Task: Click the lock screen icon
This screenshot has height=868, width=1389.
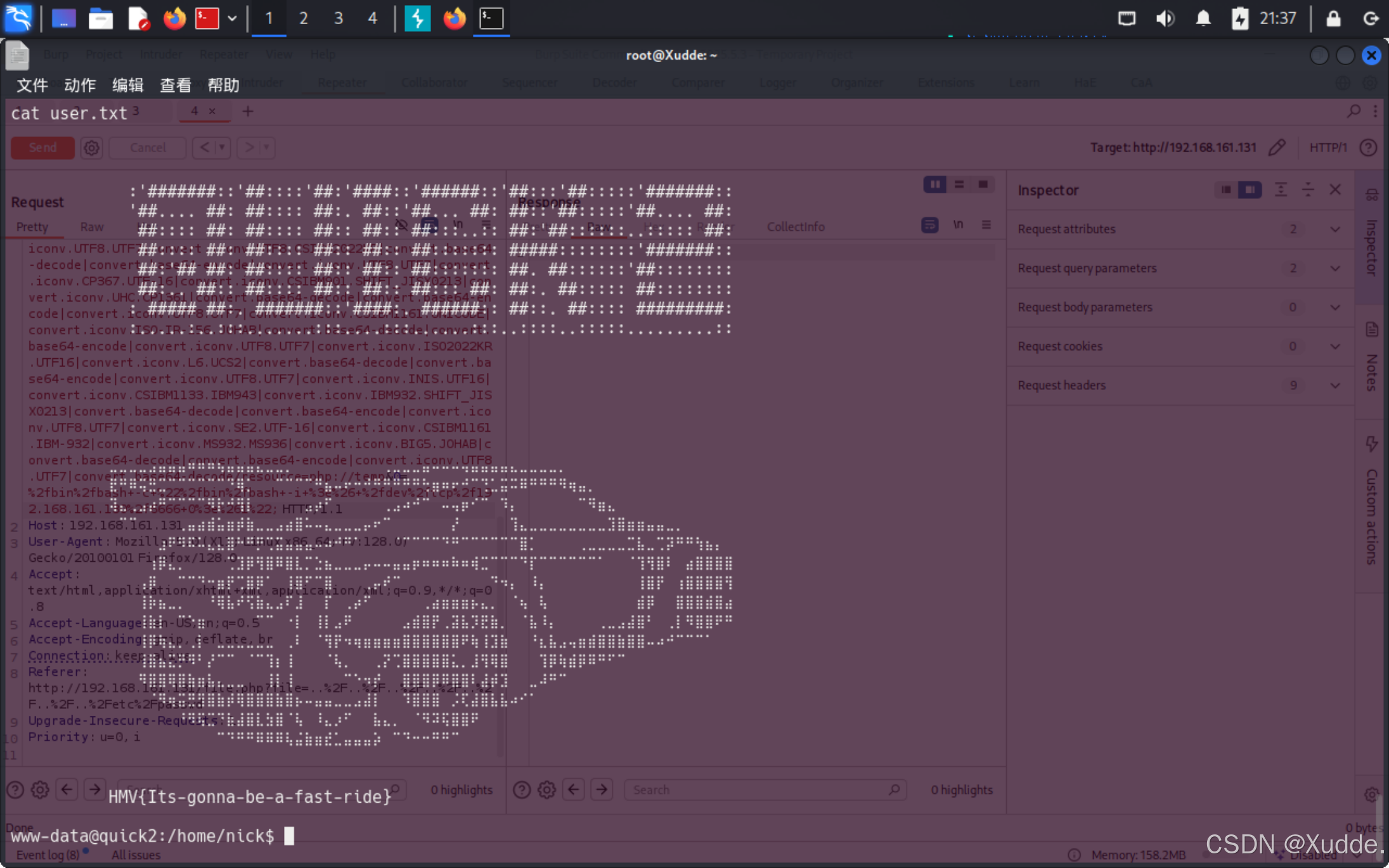Action: point(1333,18)
